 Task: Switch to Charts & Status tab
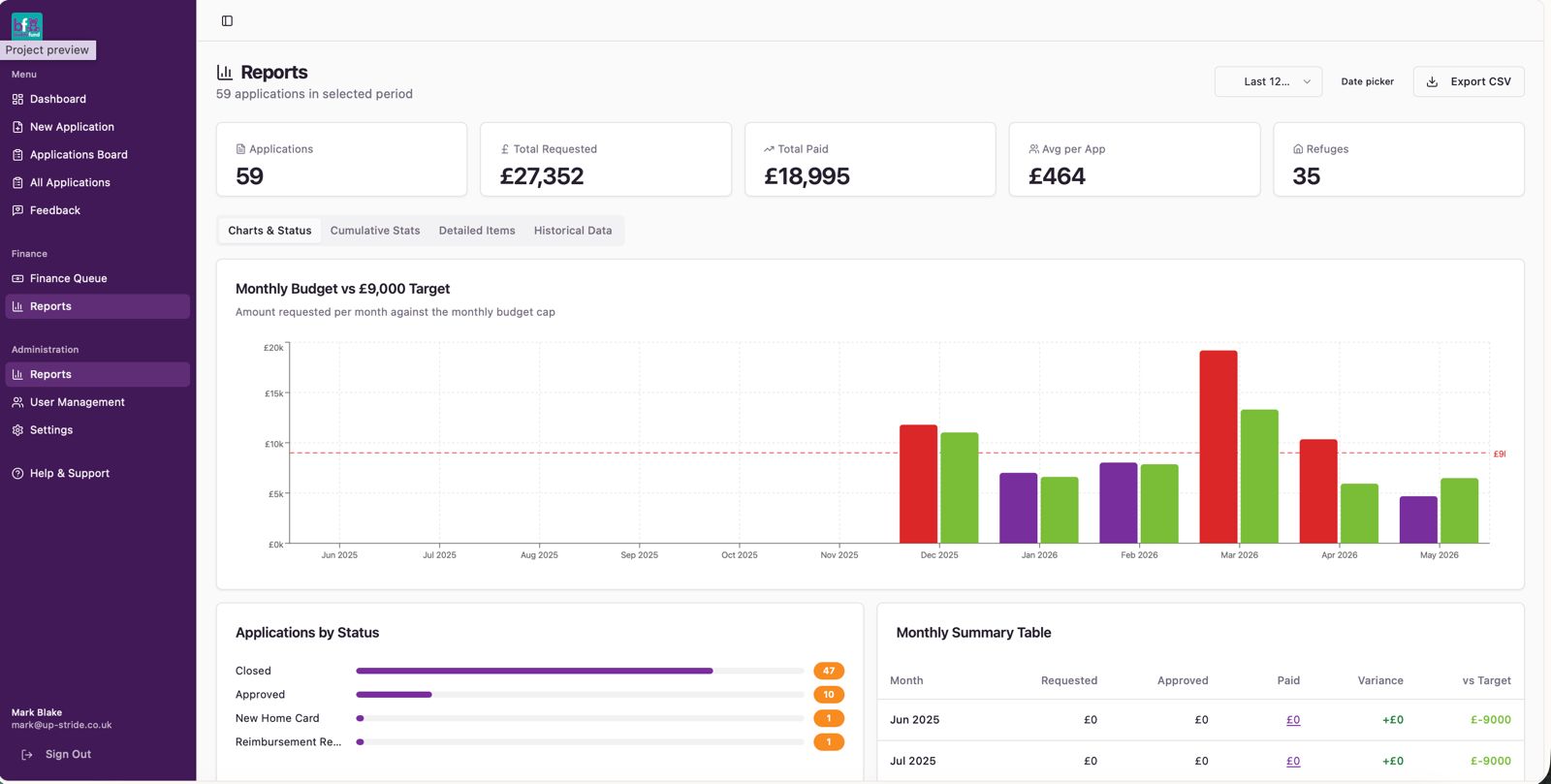pyautogui.click(x=269, y=231)
